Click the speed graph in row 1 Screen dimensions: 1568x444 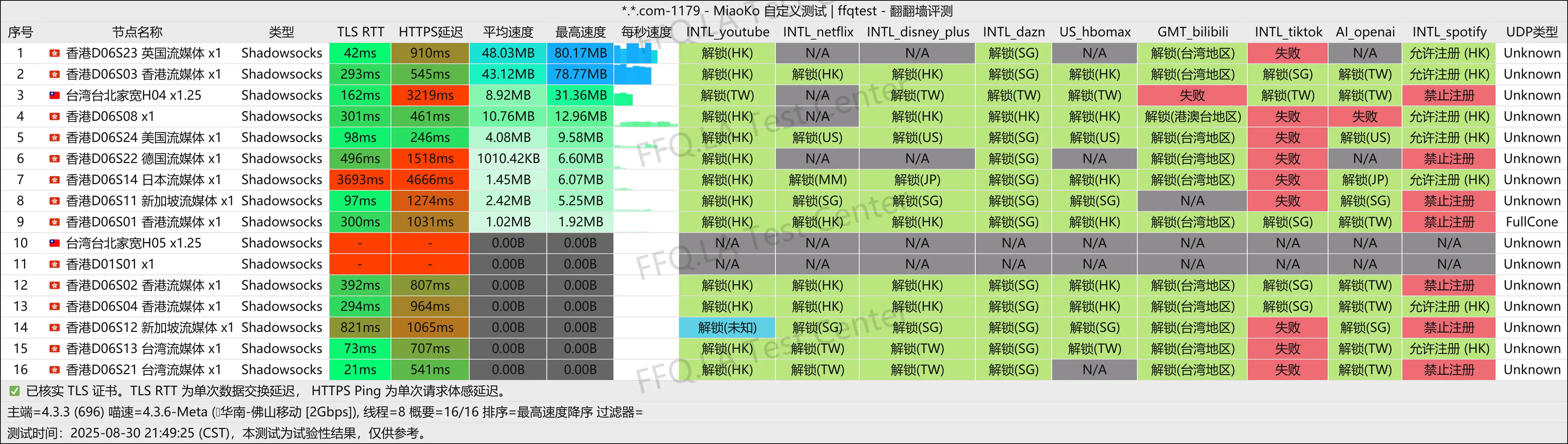pos(636,53)
